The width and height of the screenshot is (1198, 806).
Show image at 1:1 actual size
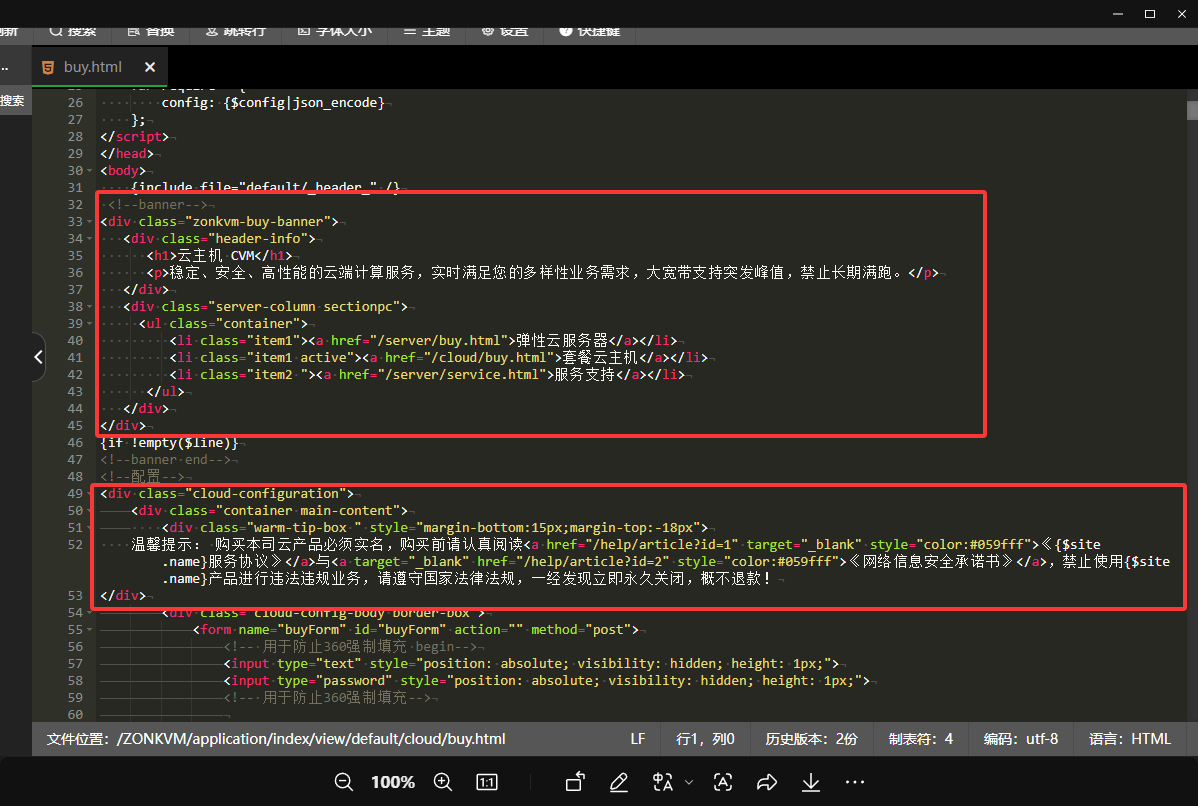click(487, 782)
